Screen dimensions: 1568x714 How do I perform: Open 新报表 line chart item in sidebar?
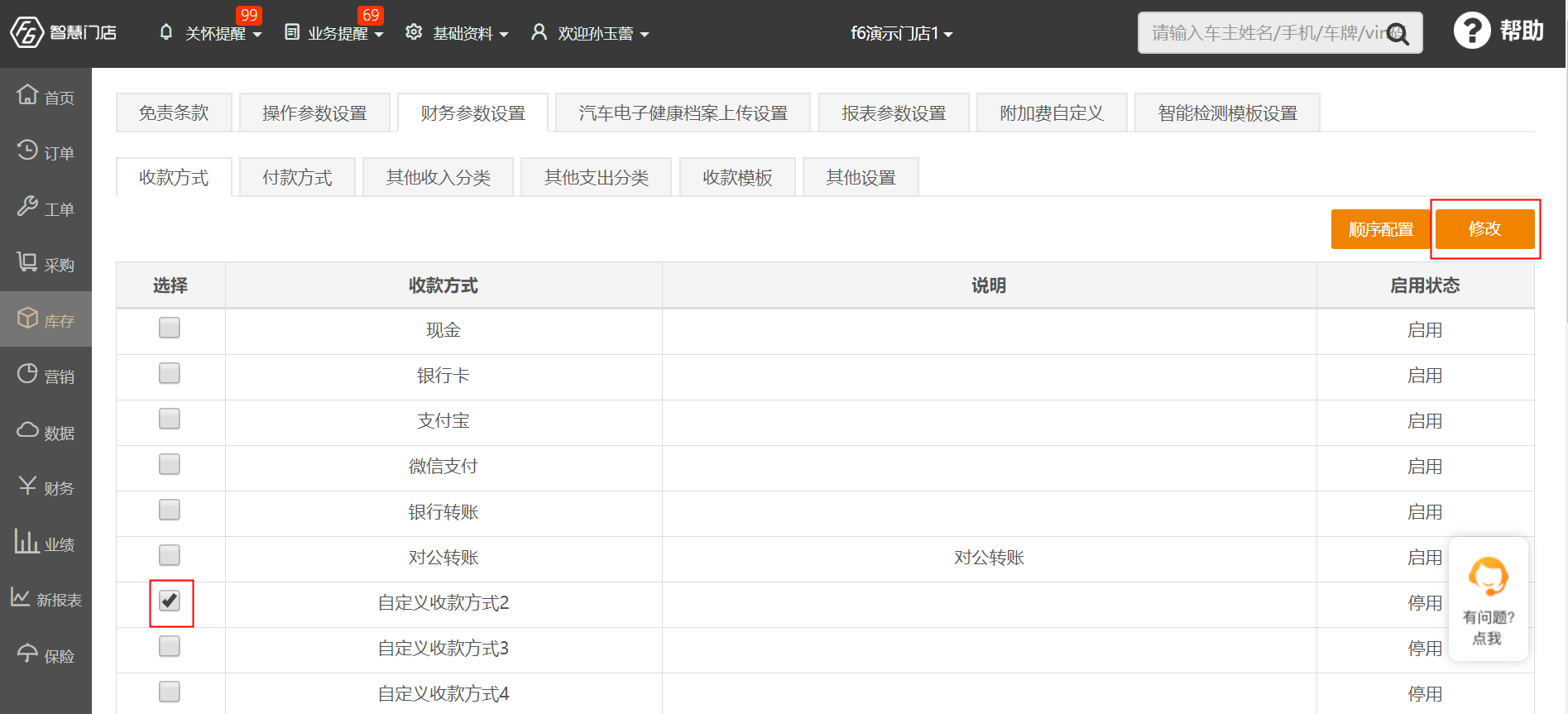[46, 598]
